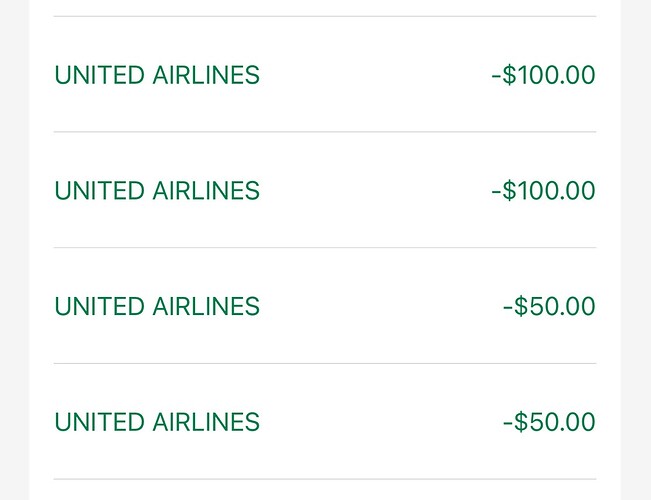Click the partial row below last transaction
Screen dimensions: 651x500
325,490
